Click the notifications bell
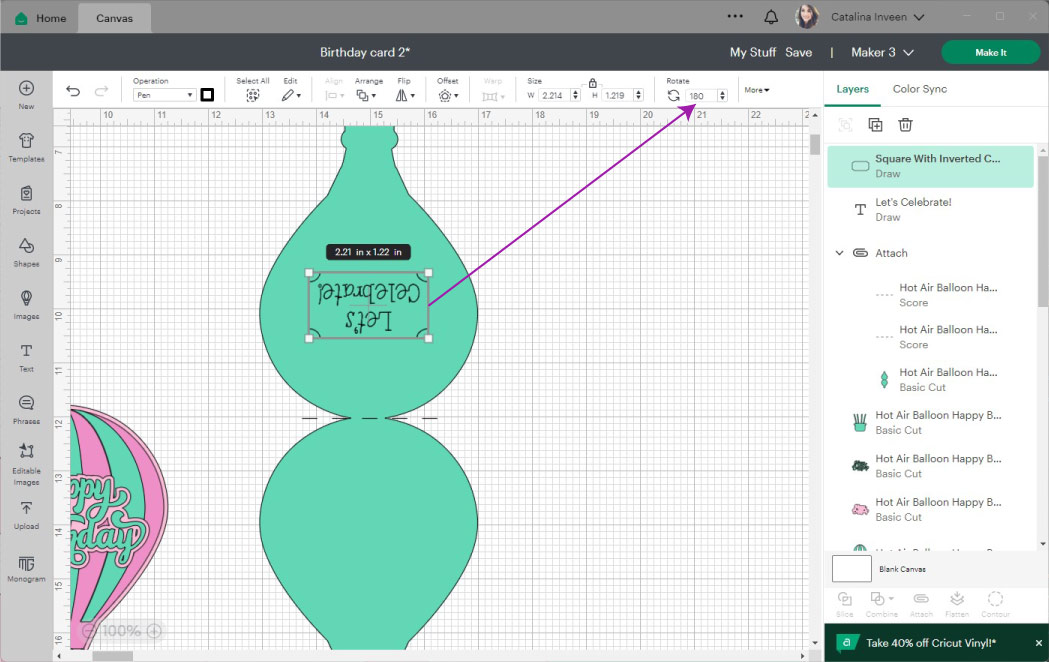Screen dimensions: 1049x662 coord(771,17)
